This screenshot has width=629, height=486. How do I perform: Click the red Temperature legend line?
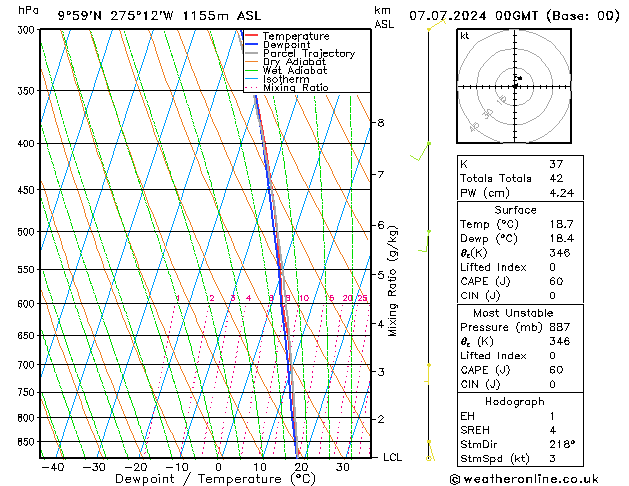coord(251,36)
